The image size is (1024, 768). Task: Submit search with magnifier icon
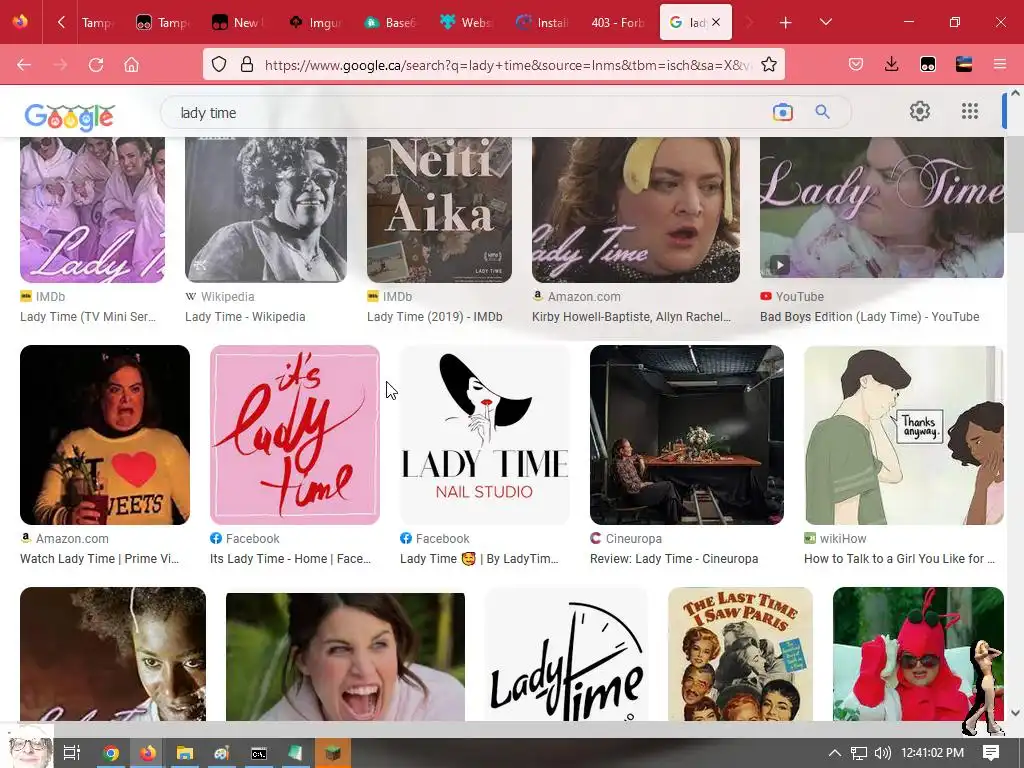coord(822,112)
